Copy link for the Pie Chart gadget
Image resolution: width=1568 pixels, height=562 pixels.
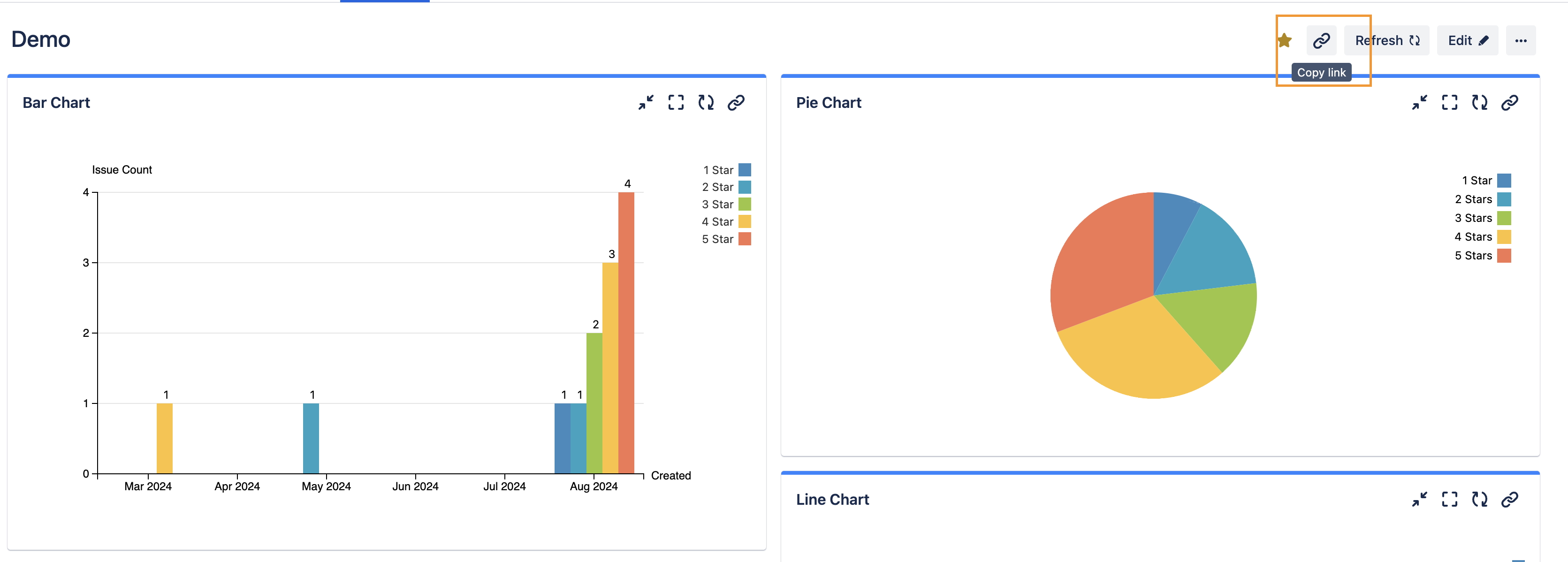1511,102
